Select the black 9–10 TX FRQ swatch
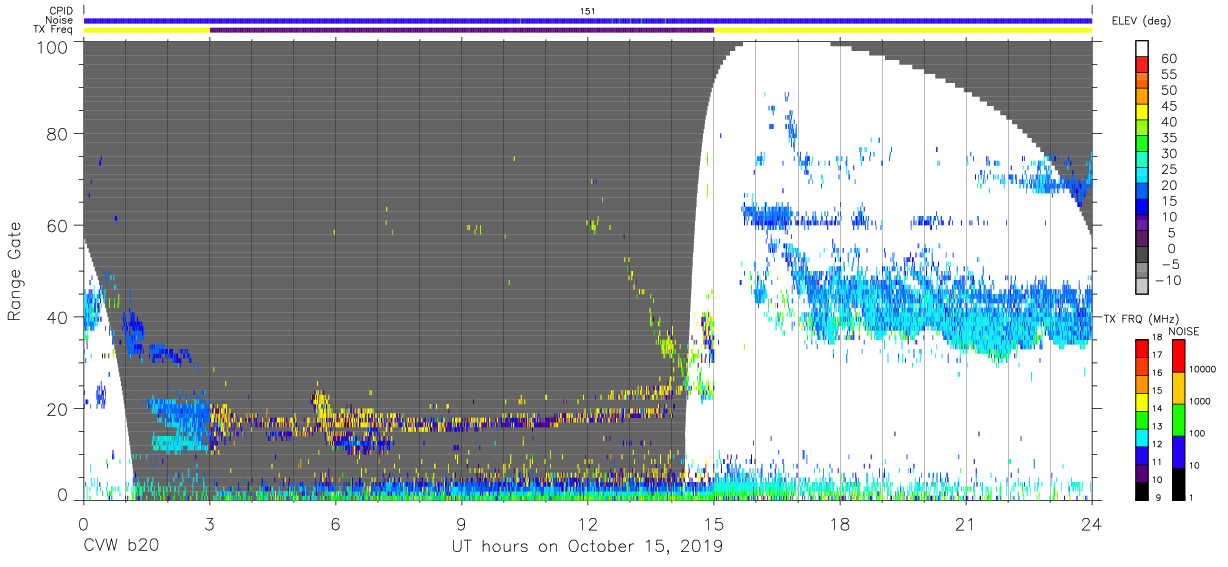Viewport: 1228px width, 567px height. pyautogui.click(x=1142, y=490)
